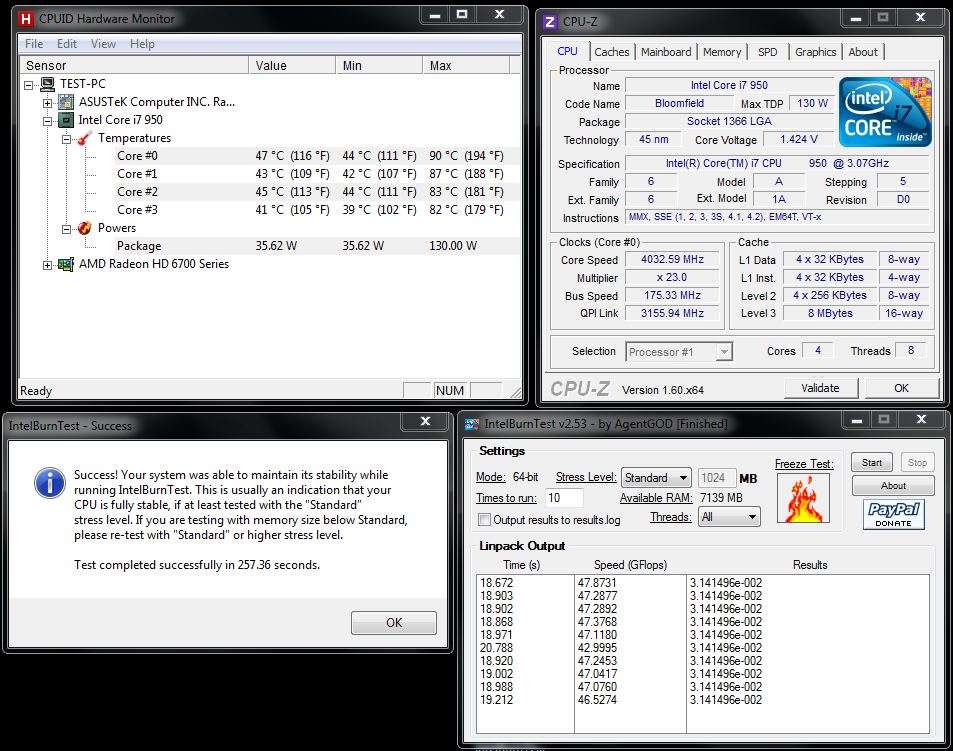This screenshot has width=953, height=751.
Task: Click the HWMonitor red H title icon
Action: point(26,19)
